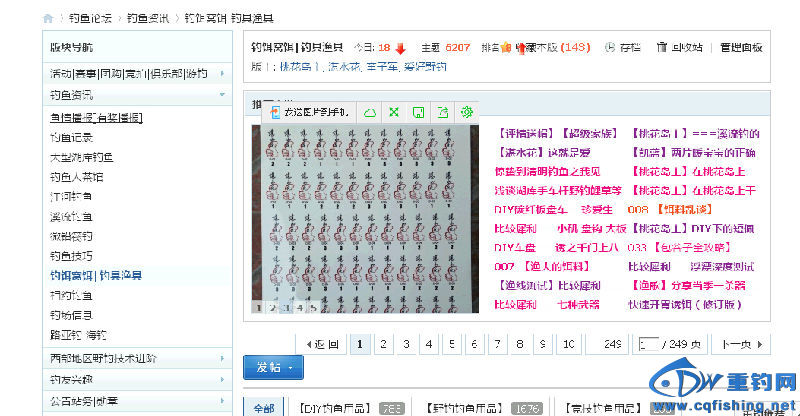800x416 pixels.
Task: Select the 全部 thread filter tab
Action: 264,408
